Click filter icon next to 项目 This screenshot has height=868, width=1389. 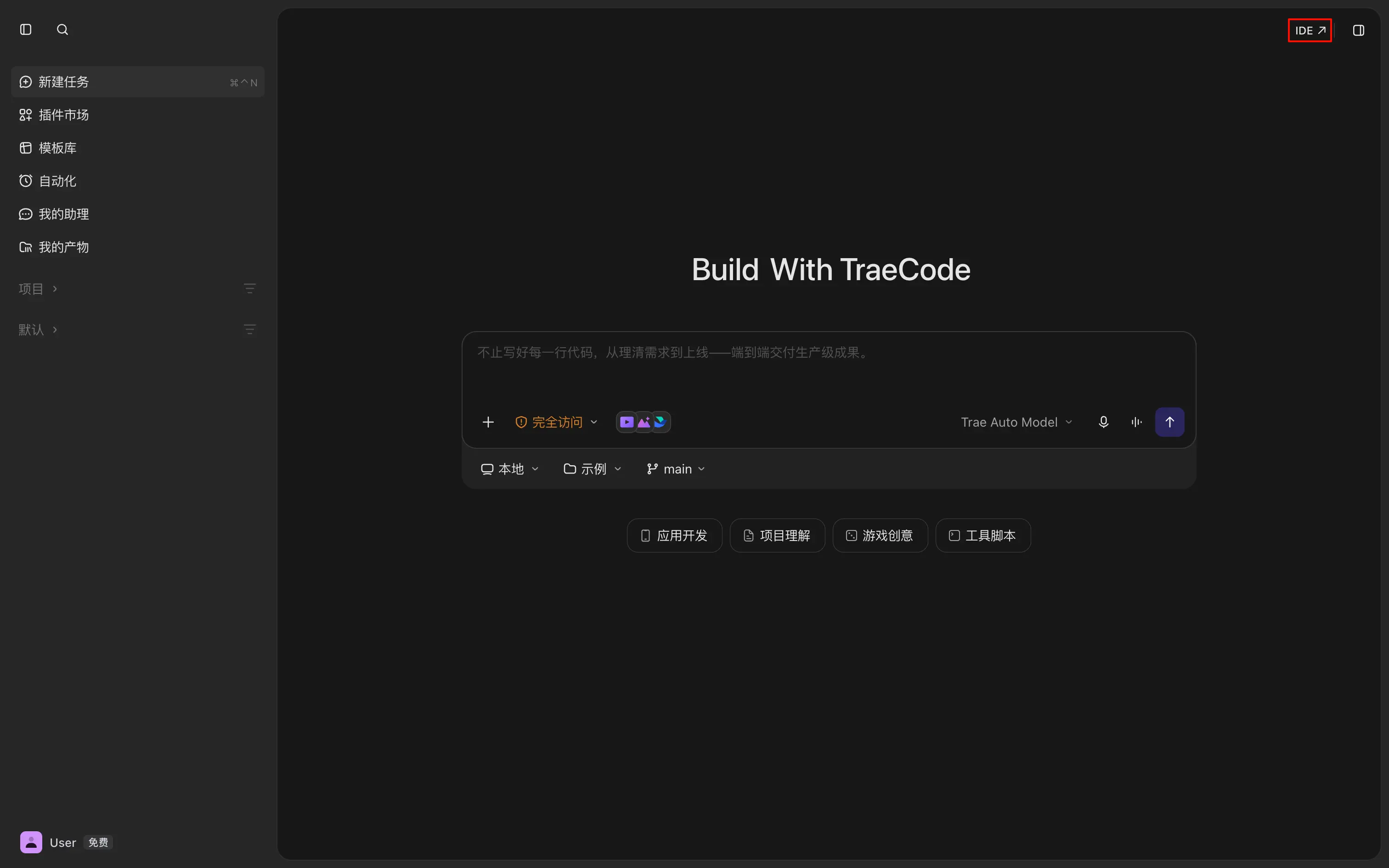pos(250,288)
